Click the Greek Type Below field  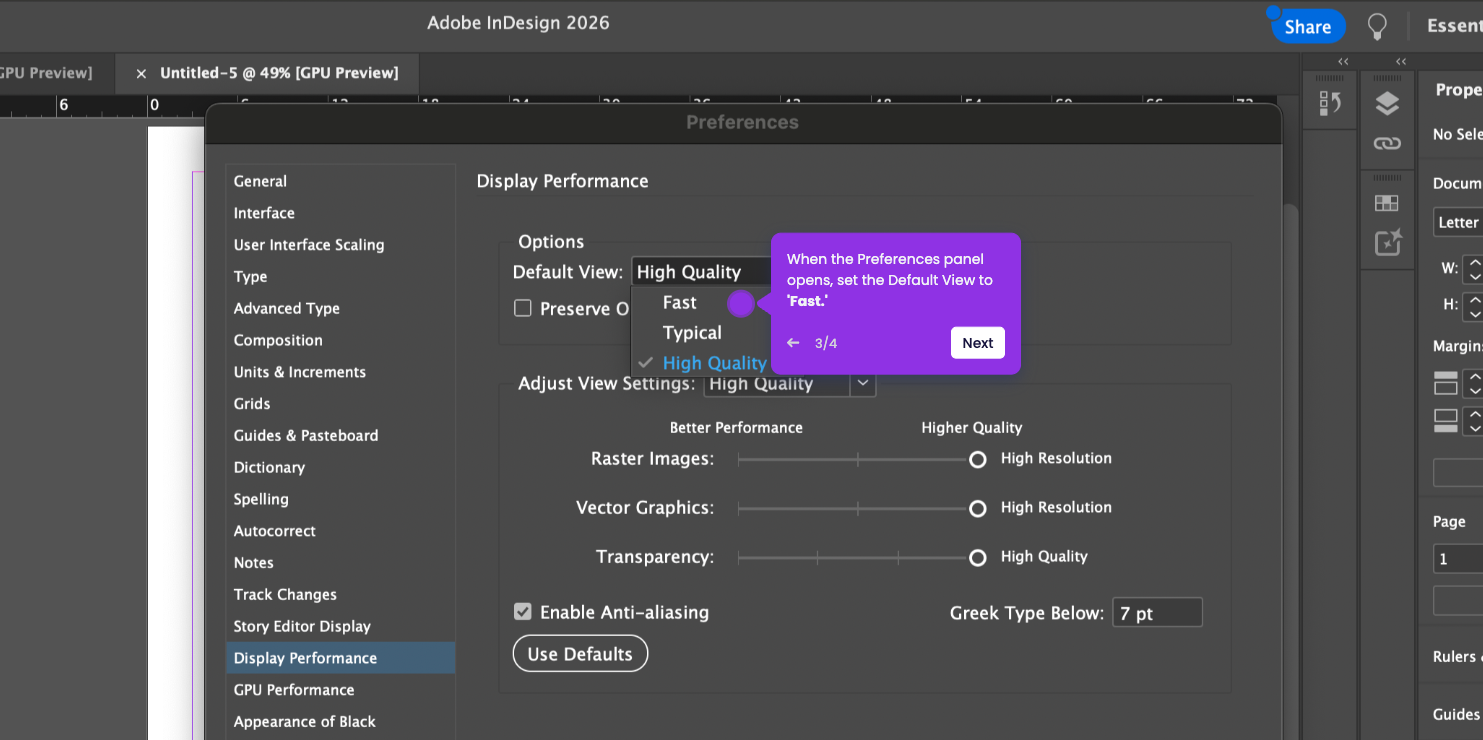pyautogui.click(x=1157, y=613)
